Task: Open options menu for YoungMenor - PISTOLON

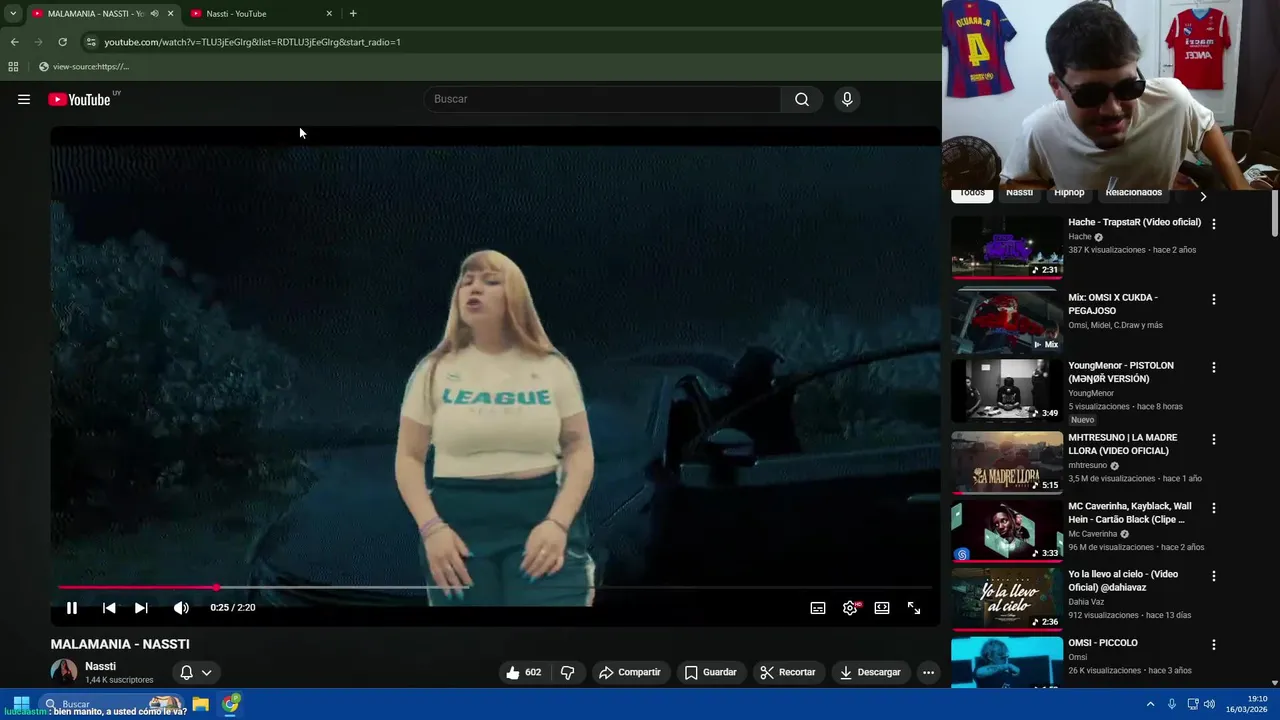Action: (x=1214, y=367)
